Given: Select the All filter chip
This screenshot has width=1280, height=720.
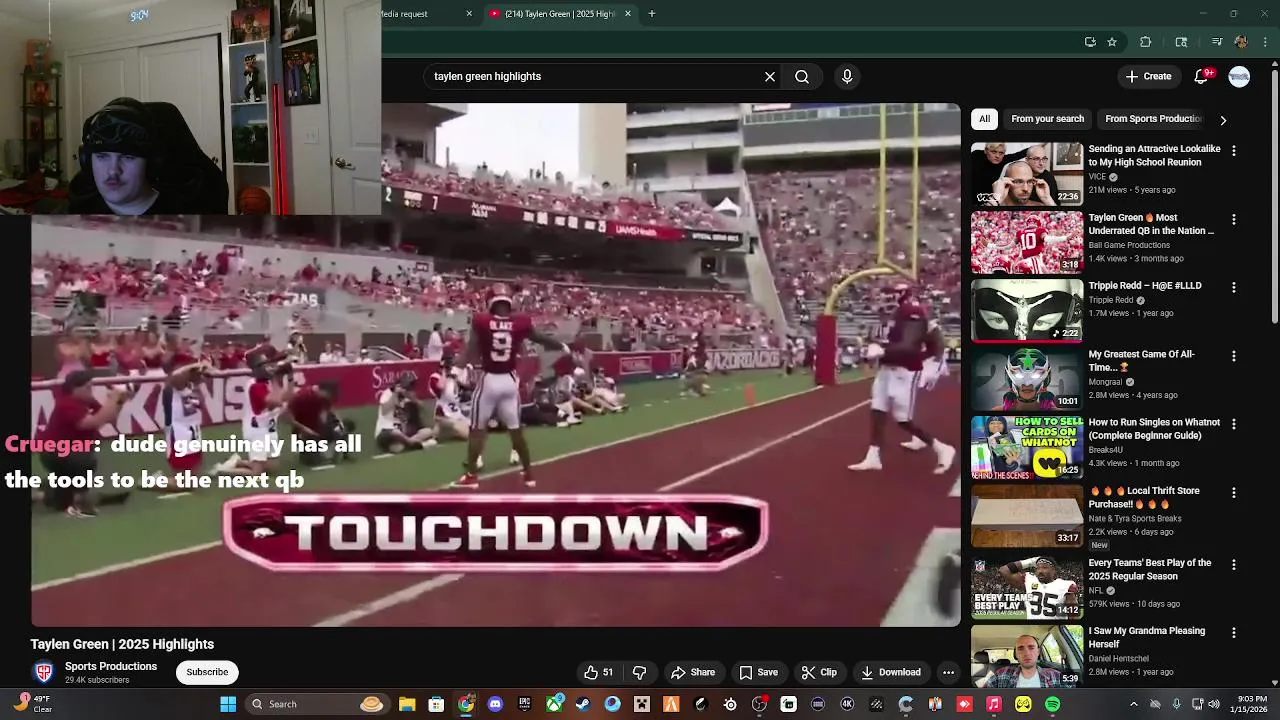Looking at the screenshot, I should (984, 119).
